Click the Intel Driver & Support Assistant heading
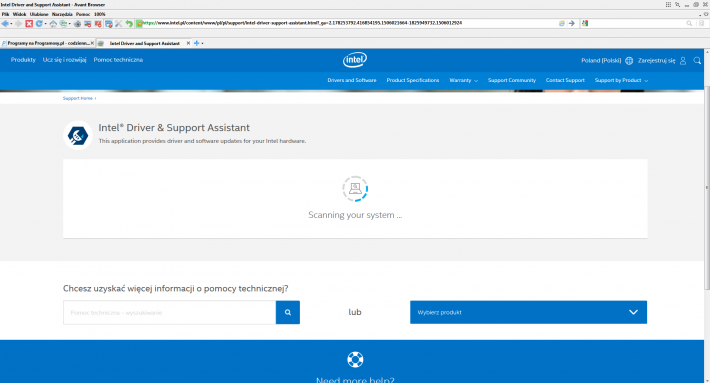The width and height of the screenshot is (710, 383). tap(174, 128)
